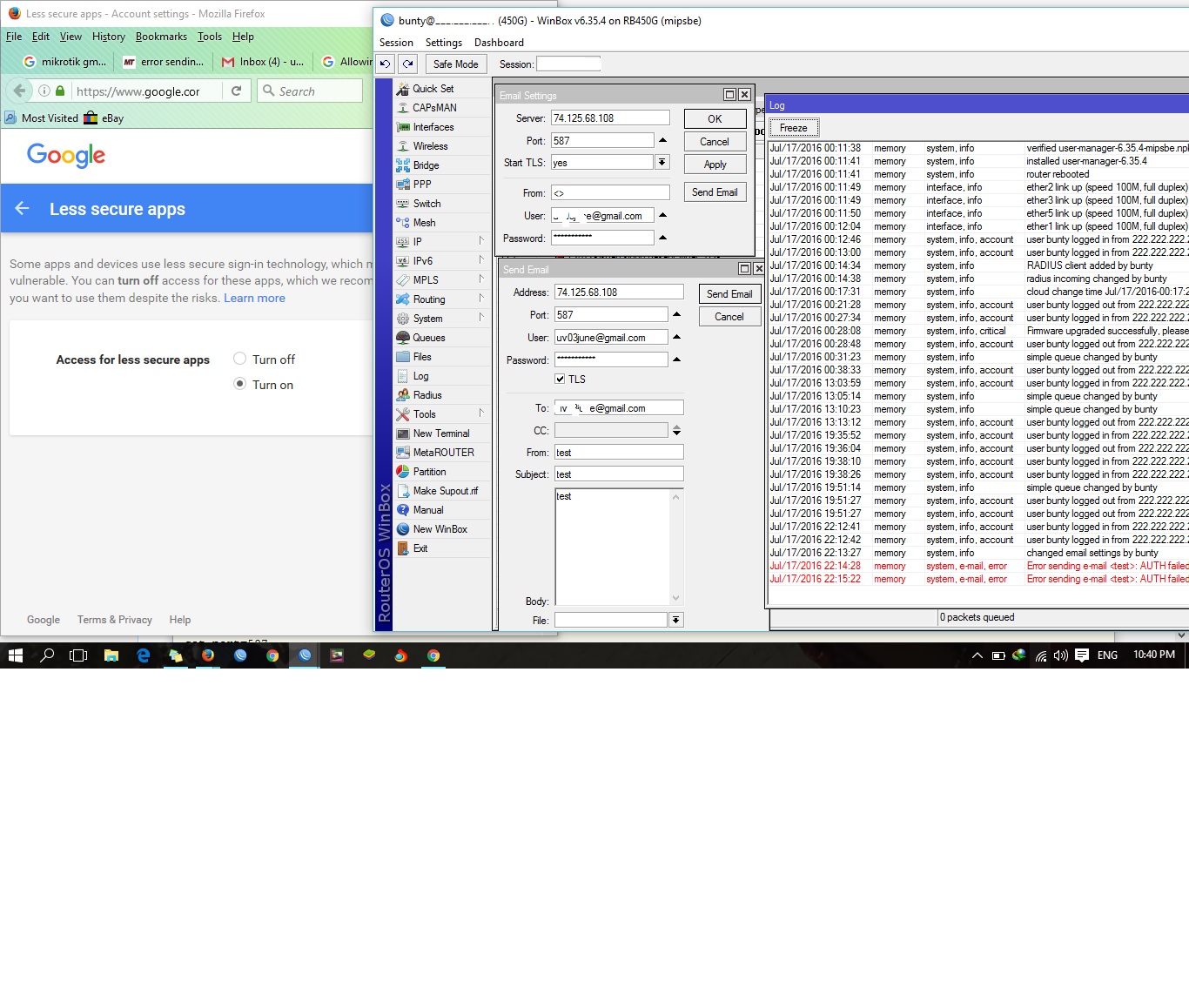The image size is (1189, 1008).
Task: Click Terms & Privacy footer link
Action: tap(114, 620)
